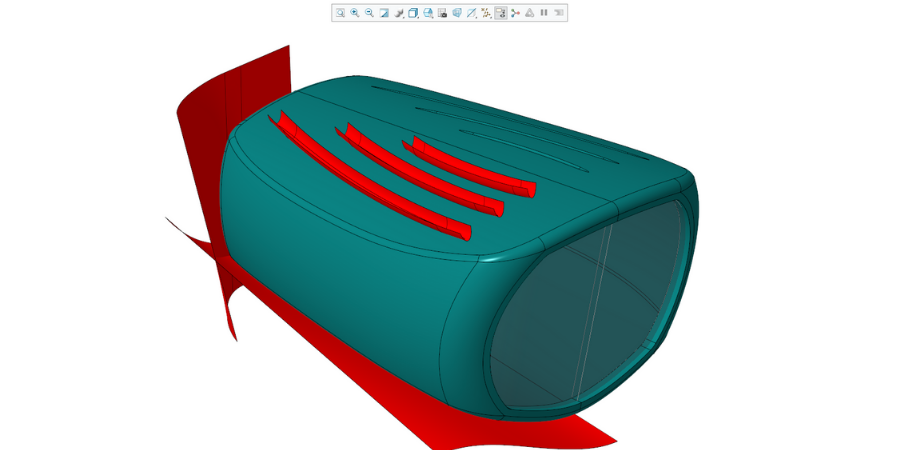Toggle the Perspective View mode
900x450 pixels.
pos(442,13)
